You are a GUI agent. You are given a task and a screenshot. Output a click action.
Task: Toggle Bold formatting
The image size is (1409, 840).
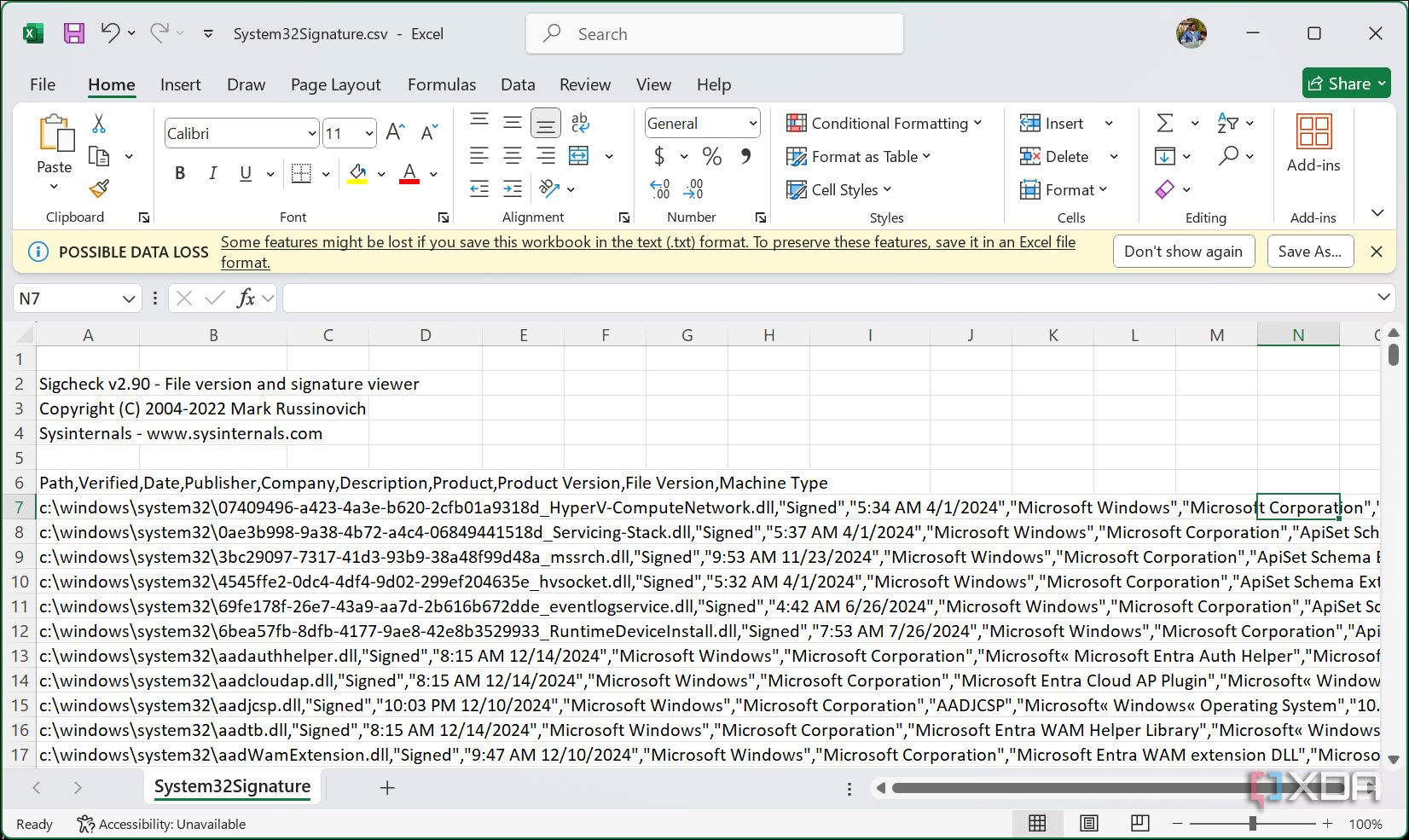click(180, 174)
